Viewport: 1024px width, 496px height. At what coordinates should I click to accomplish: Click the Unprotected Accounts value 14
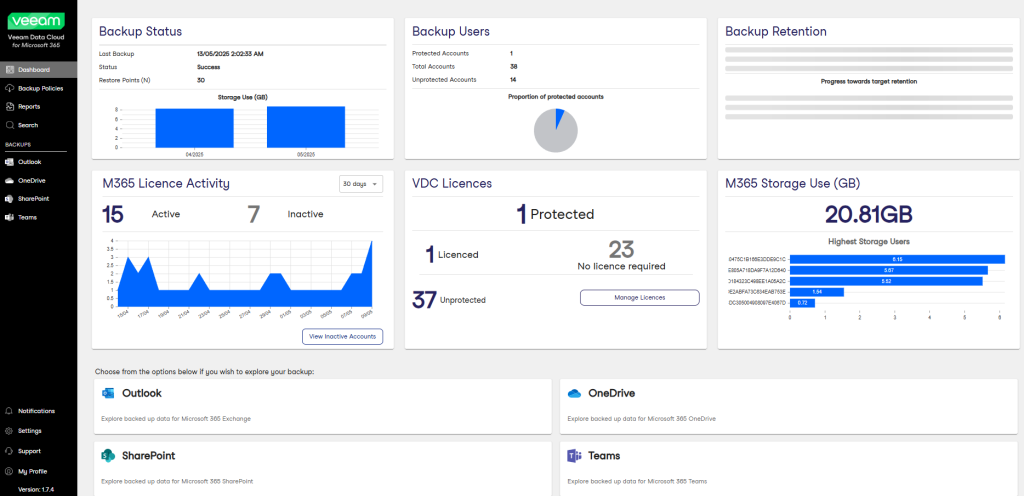coord(513,80)
